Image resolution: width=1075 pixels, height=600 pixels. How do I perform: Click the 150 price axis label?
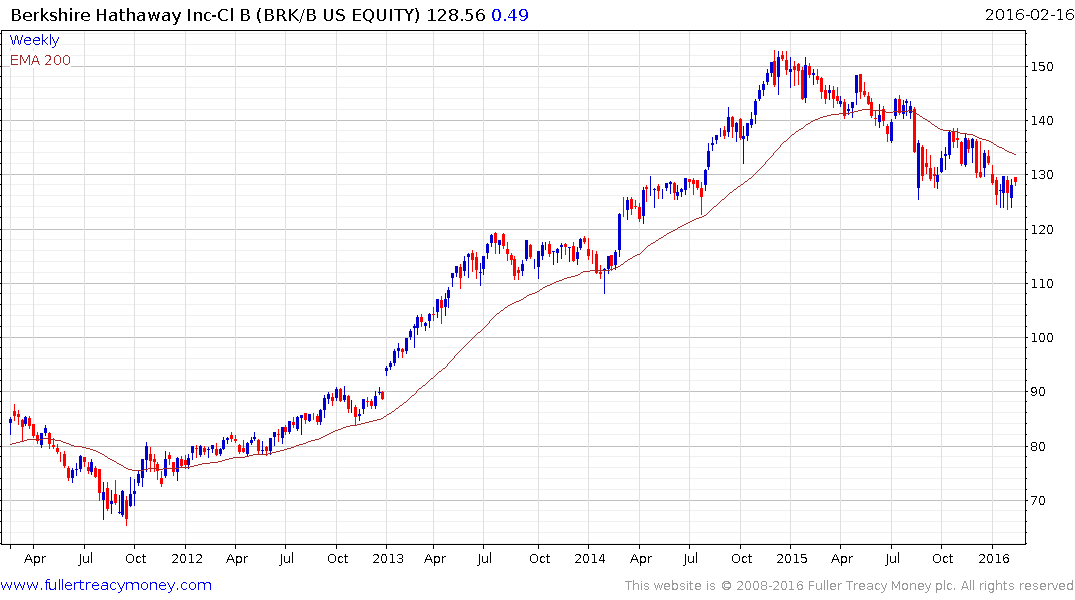coord(1042,67)
